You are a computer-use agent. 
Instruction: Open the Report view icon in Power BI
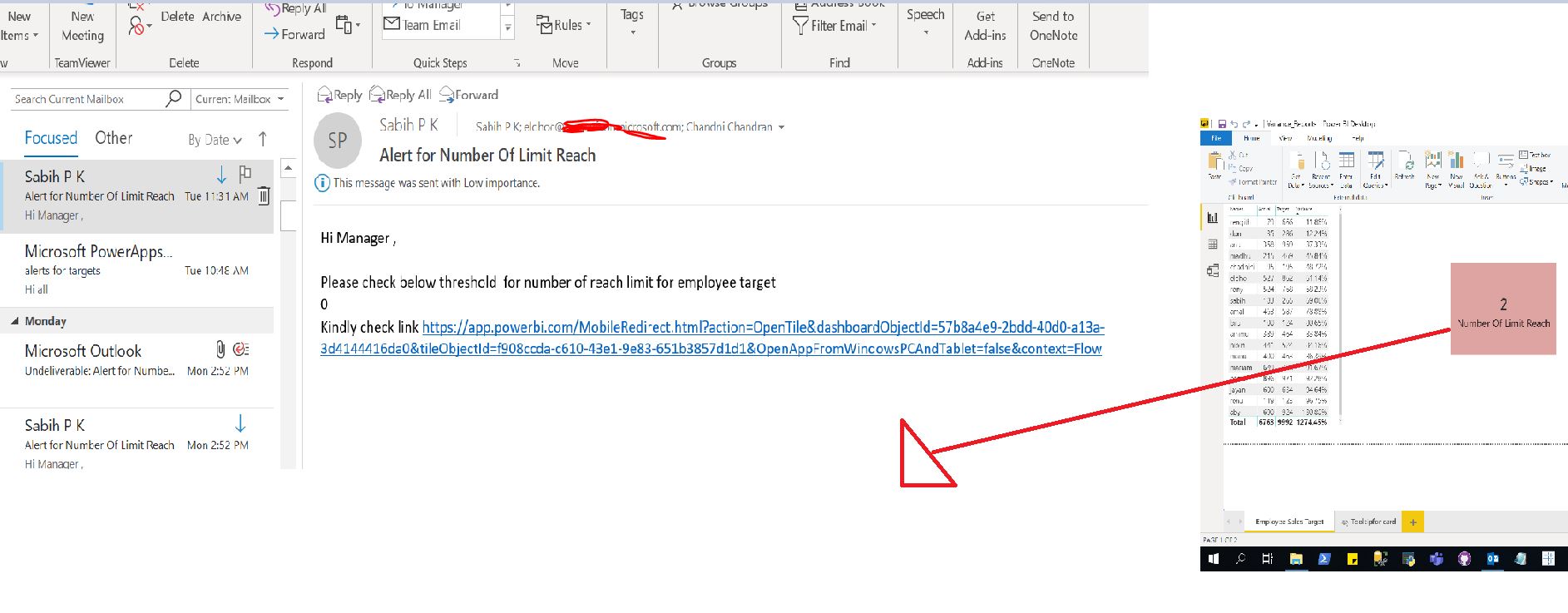(1212, 218)
